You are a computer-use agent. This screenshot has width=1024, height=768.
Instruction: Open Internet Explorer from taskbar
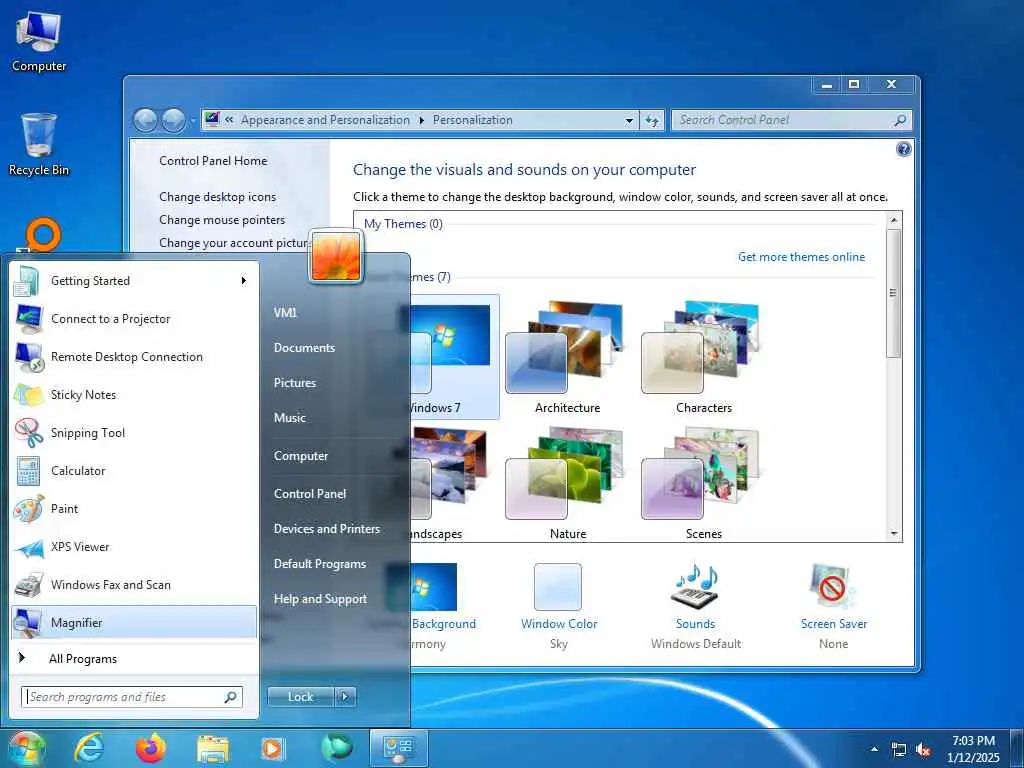pos(89,748)
